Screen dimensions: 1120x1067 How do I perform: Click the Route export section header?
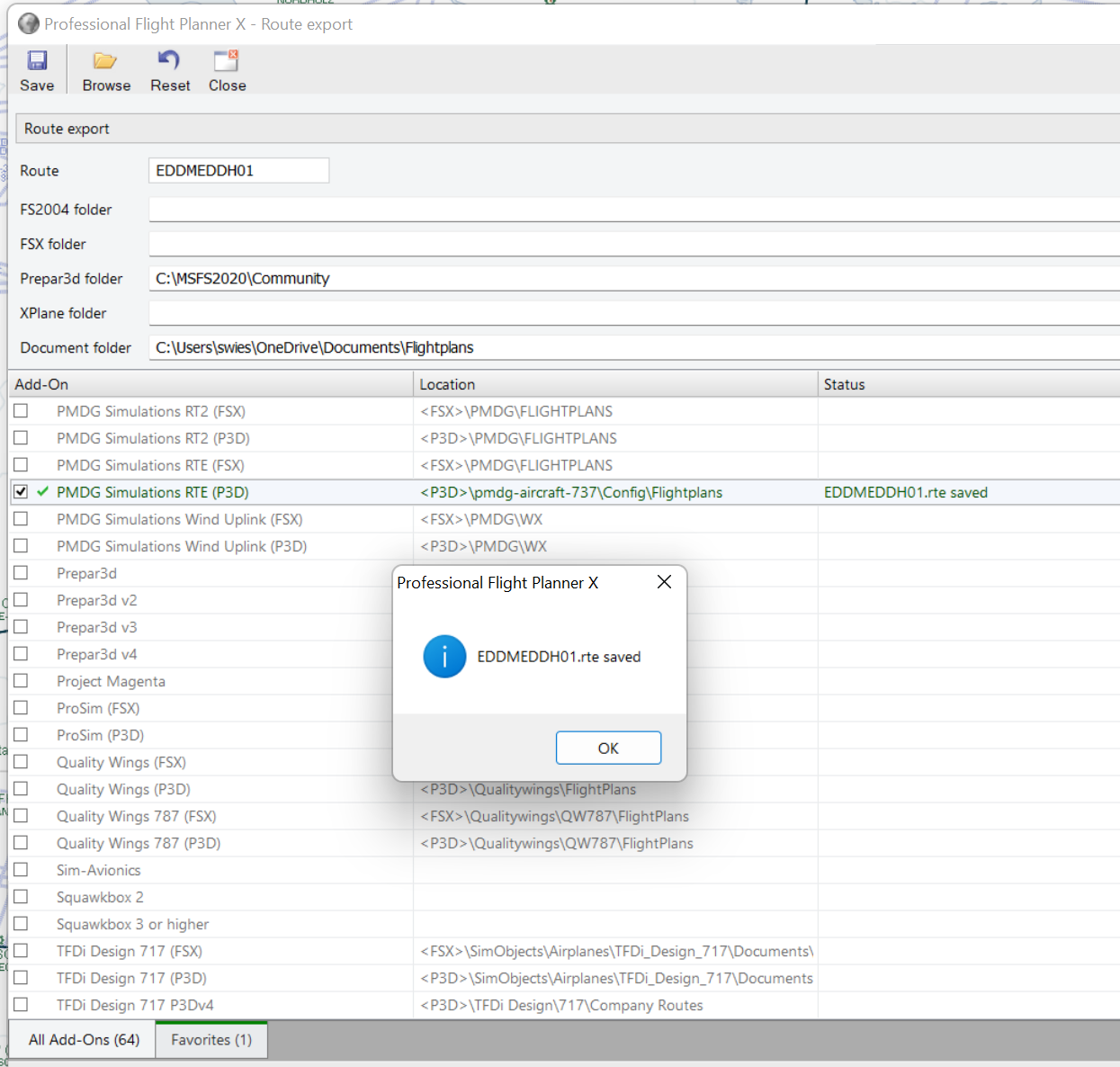coord(568,129)
